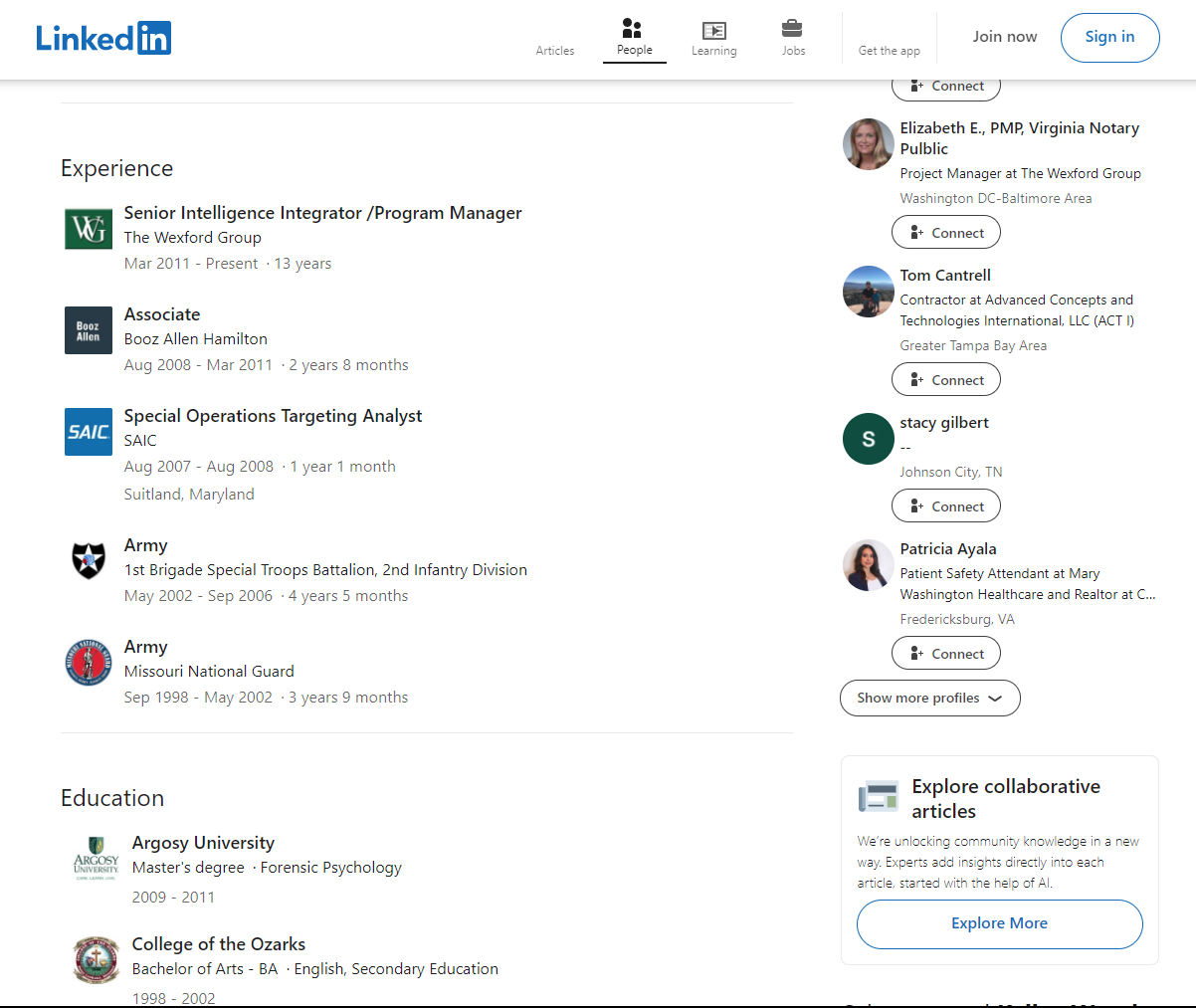Click 'Aug 2007 - Aug 2008' date range
Image resolution: width=1196 pixels, height=1008 pixels.
[199, 467]
